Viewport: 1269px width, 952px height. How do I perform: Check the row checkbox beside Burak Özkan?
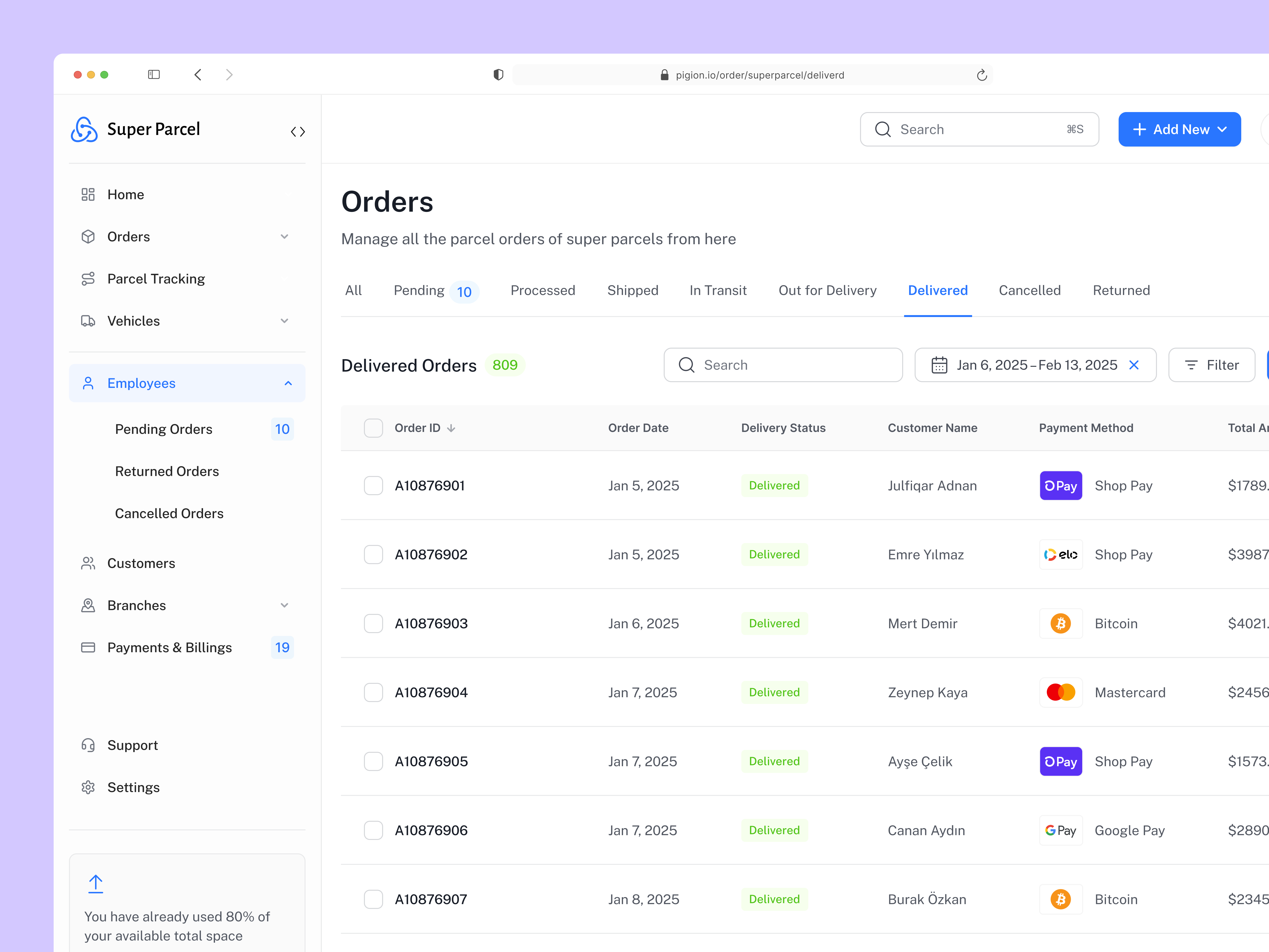(374, 899)
